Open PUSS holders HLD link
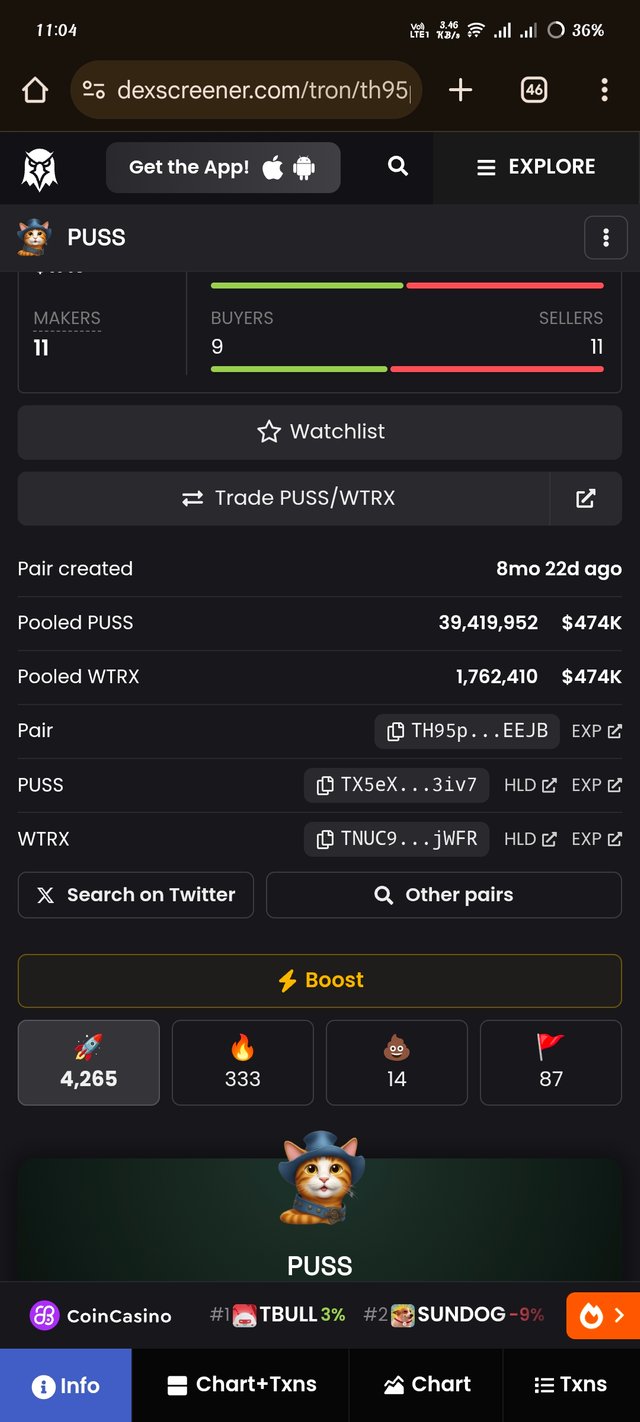 [x=530, y=785]
